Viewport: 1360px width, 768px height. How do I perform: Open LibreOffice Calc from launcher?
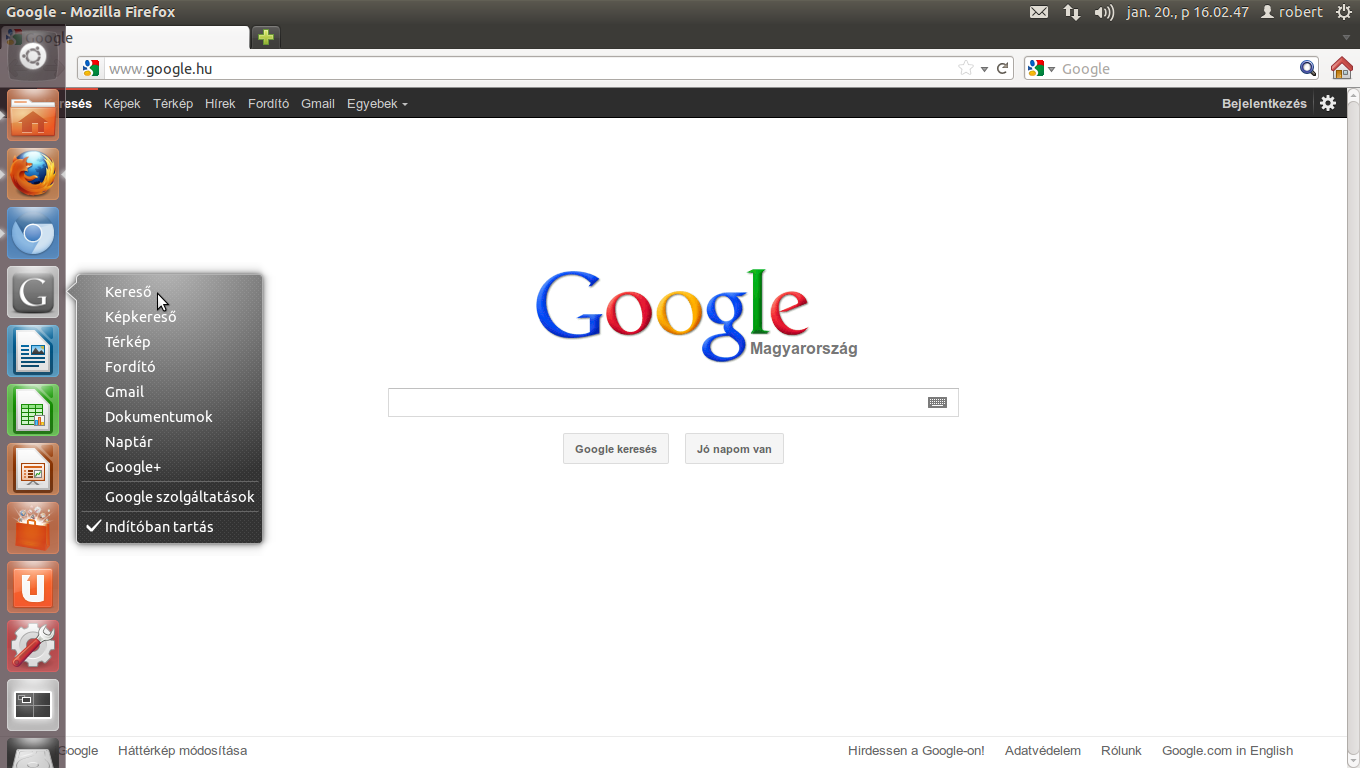click(x=33, y=410)
